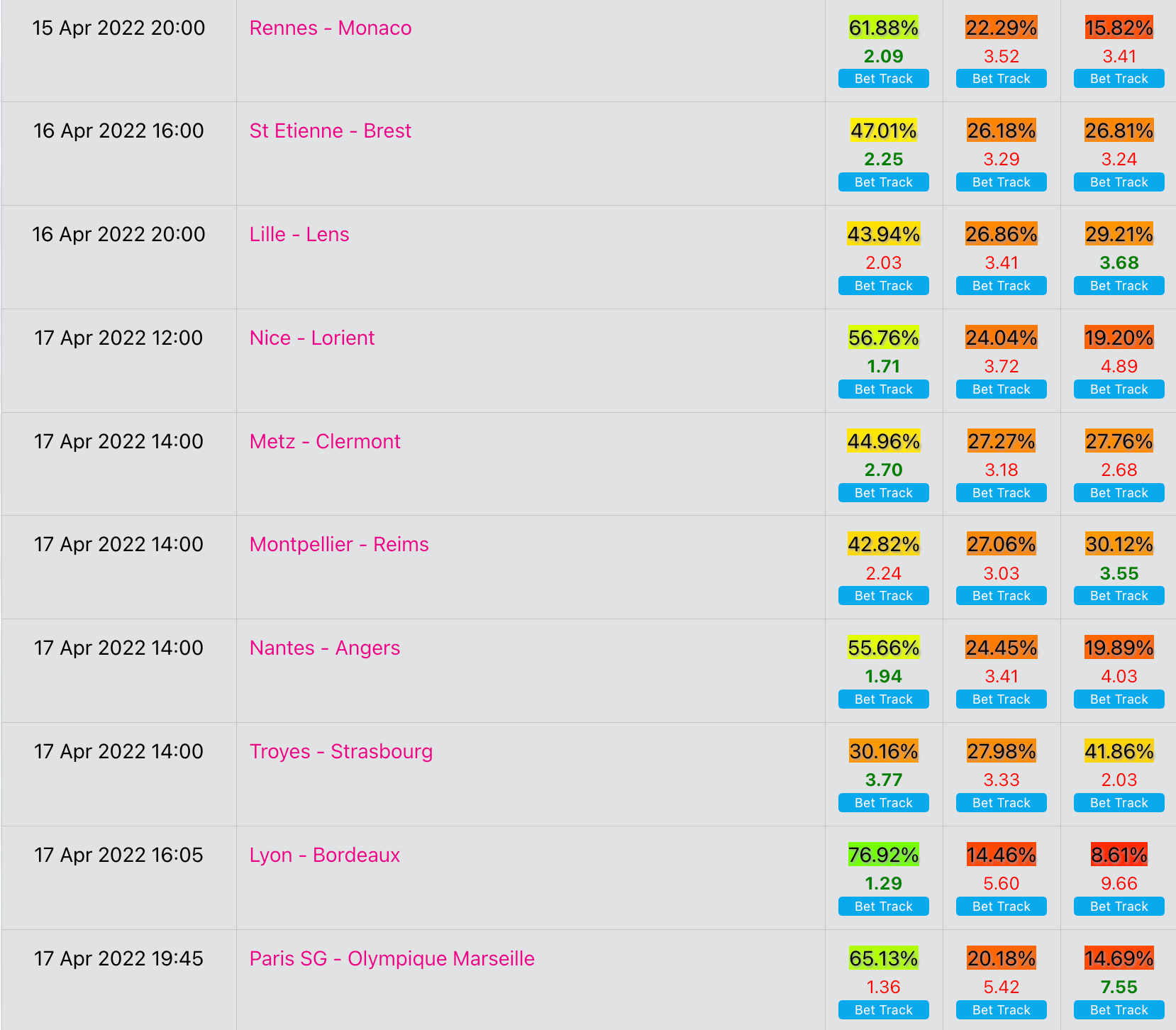Click Bet Track under 1.29 odds, Lyon - Bordeaux
The width and height of the screenshot is (1176, 1030).
pos(884,907)
